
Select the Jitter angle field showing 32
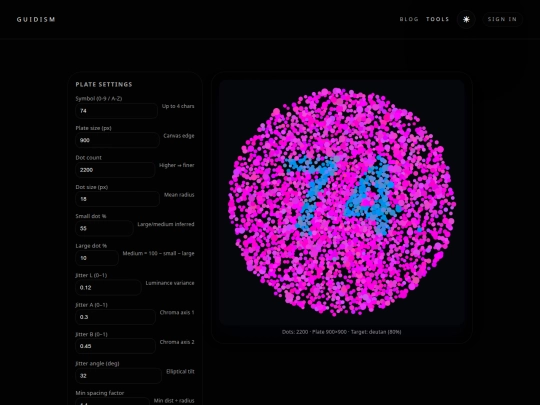tap(118, 376)
